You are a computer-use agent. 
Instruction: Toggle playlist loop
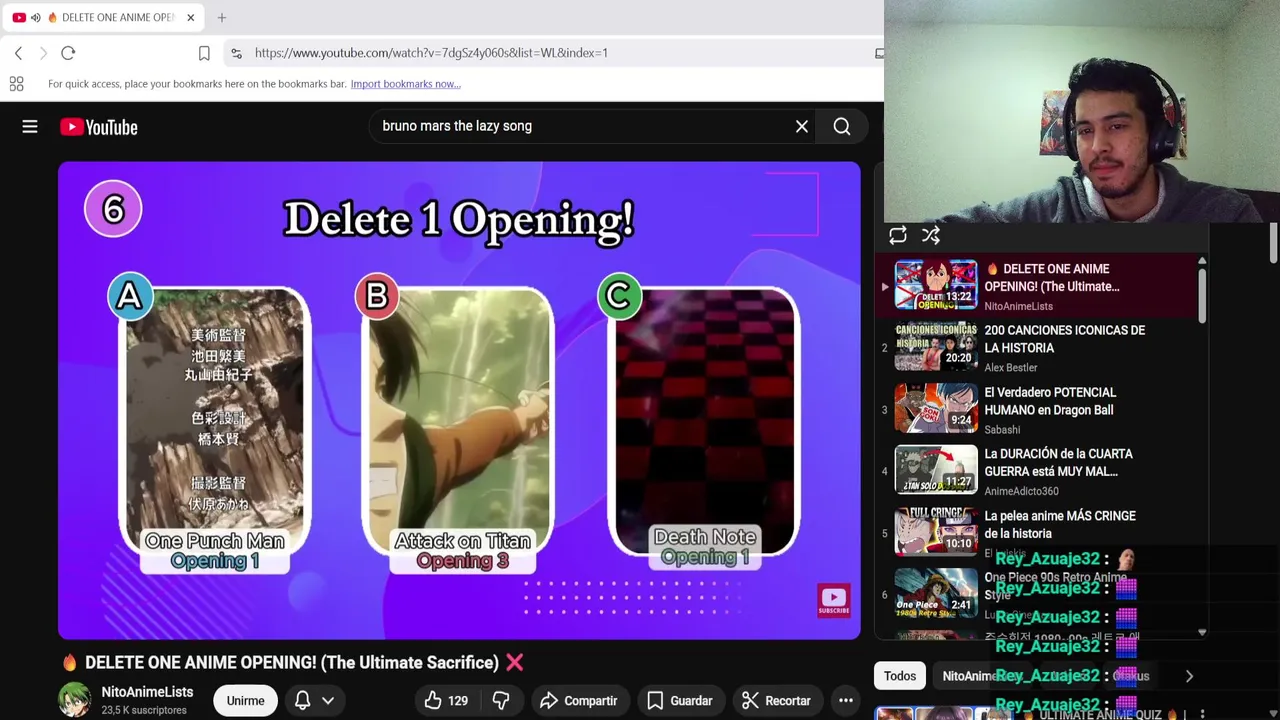point(898,236)
